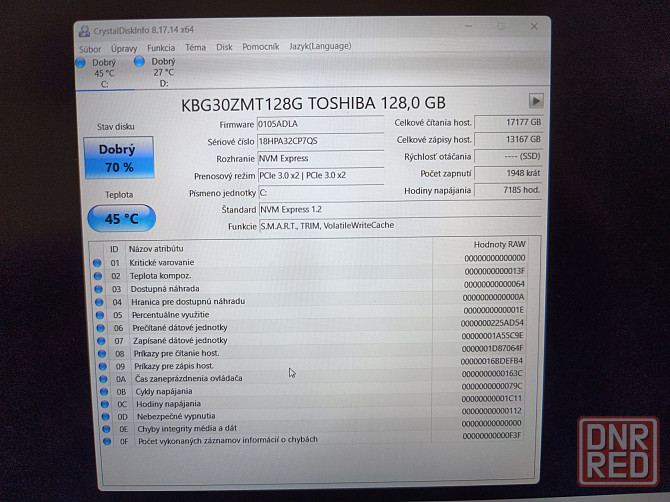Click the Funkcie field S.M.A.R.T., TRIM
Image resolution: width=670 pixels, height=502 pixels.
(x=400, y=226)
